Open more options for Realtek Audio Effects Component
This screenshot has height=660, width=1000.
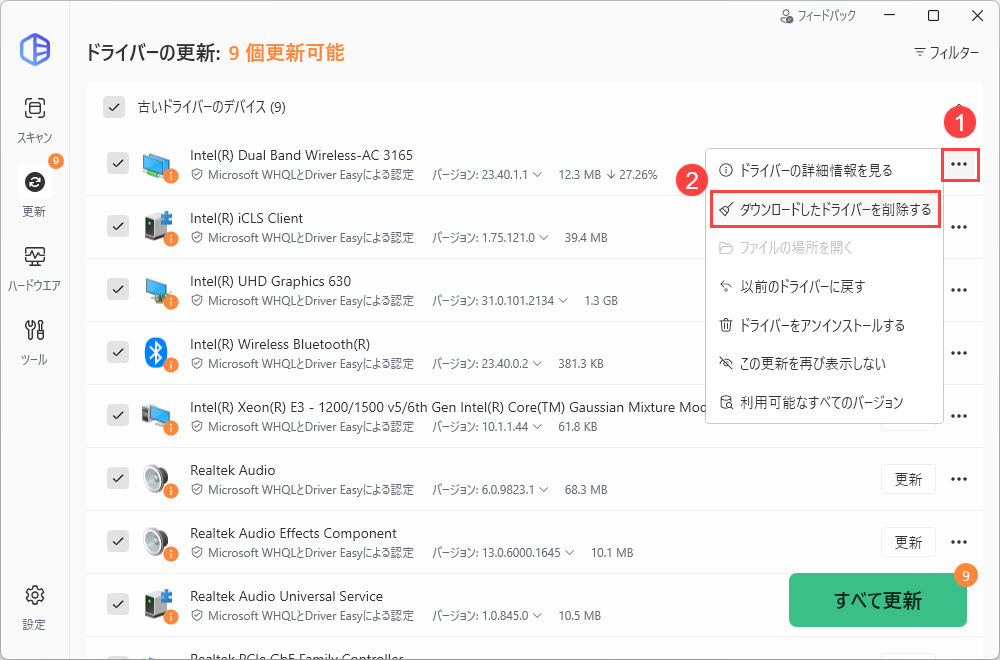click(959, 542)
